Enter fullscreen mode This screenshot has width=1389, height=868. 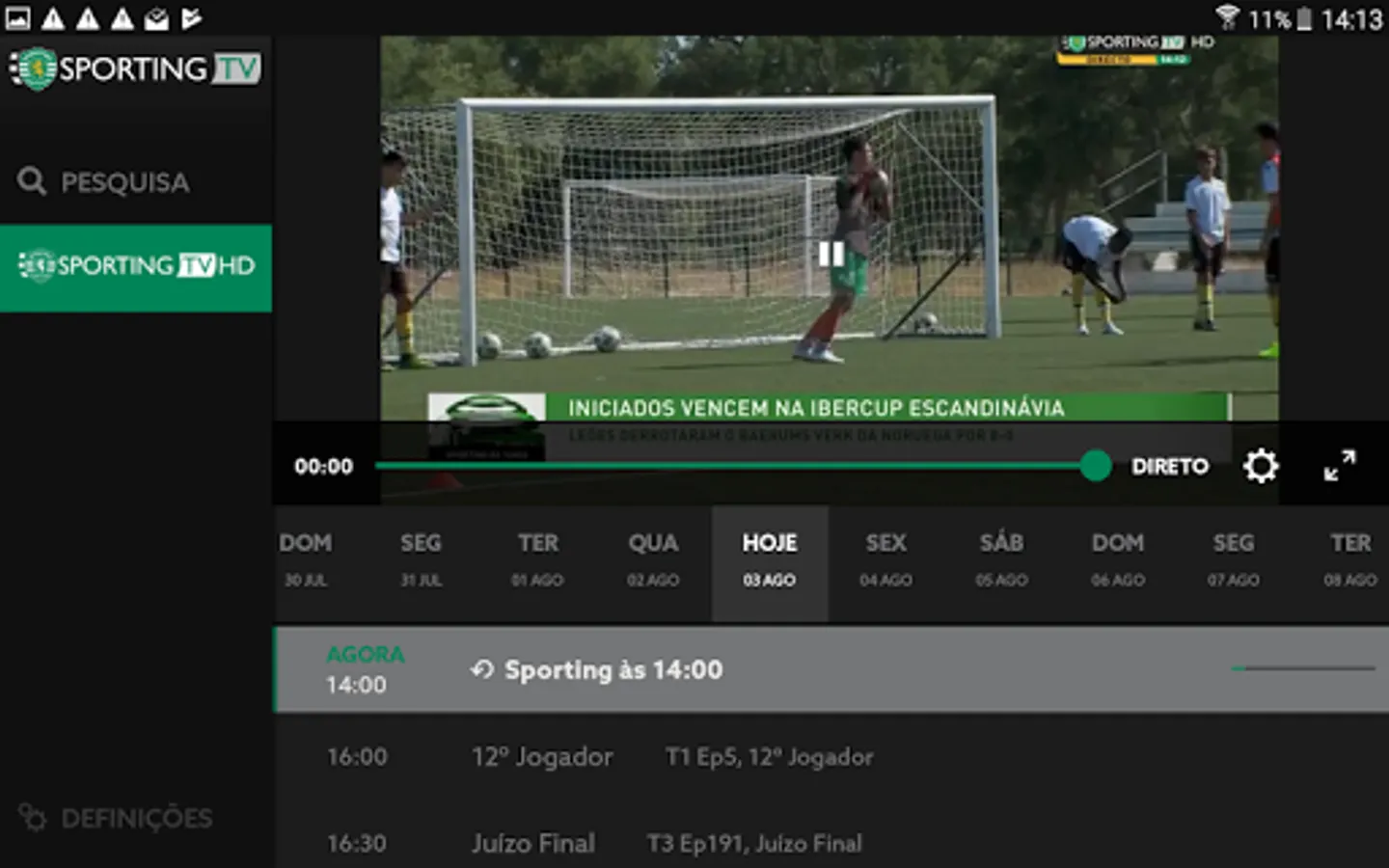1339,466
